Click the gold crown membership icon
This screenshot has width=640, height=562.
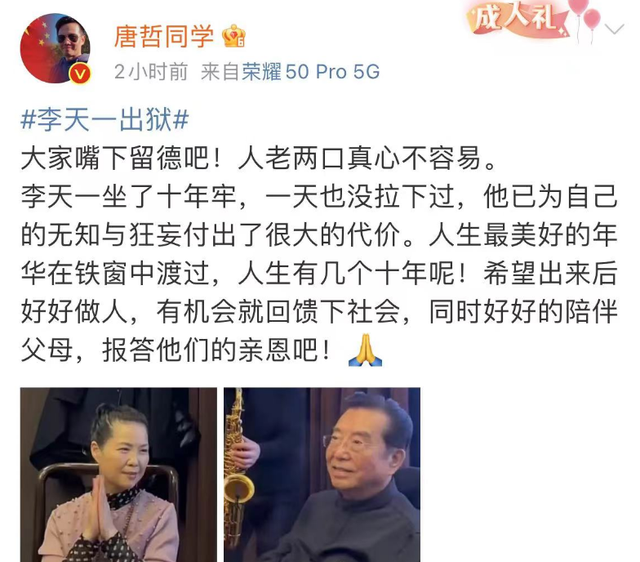click(233, 36)
